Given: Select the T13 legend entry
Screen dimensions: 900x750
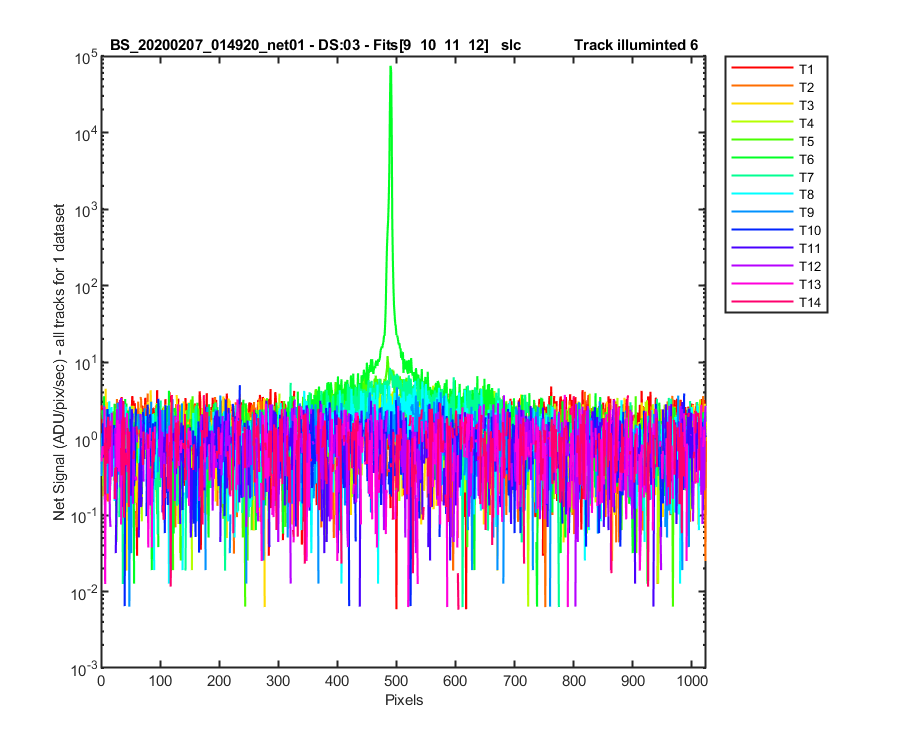Looking at the screenshot, I should tap(776, 284).
